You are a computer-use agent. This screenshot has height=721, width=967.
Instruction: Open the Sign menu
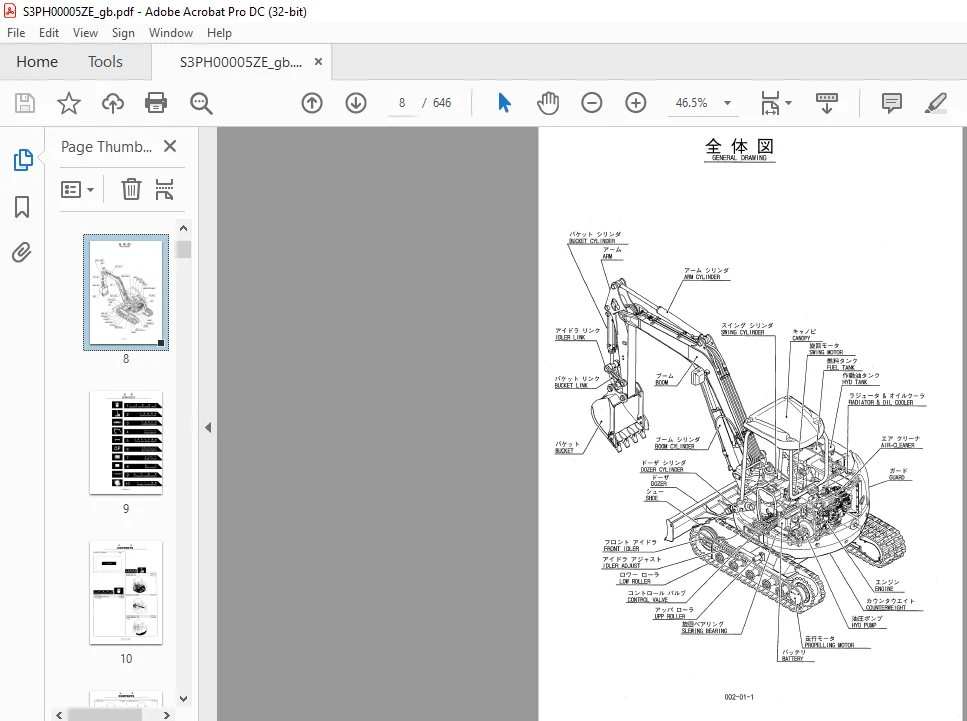click(x=123, y=33)
